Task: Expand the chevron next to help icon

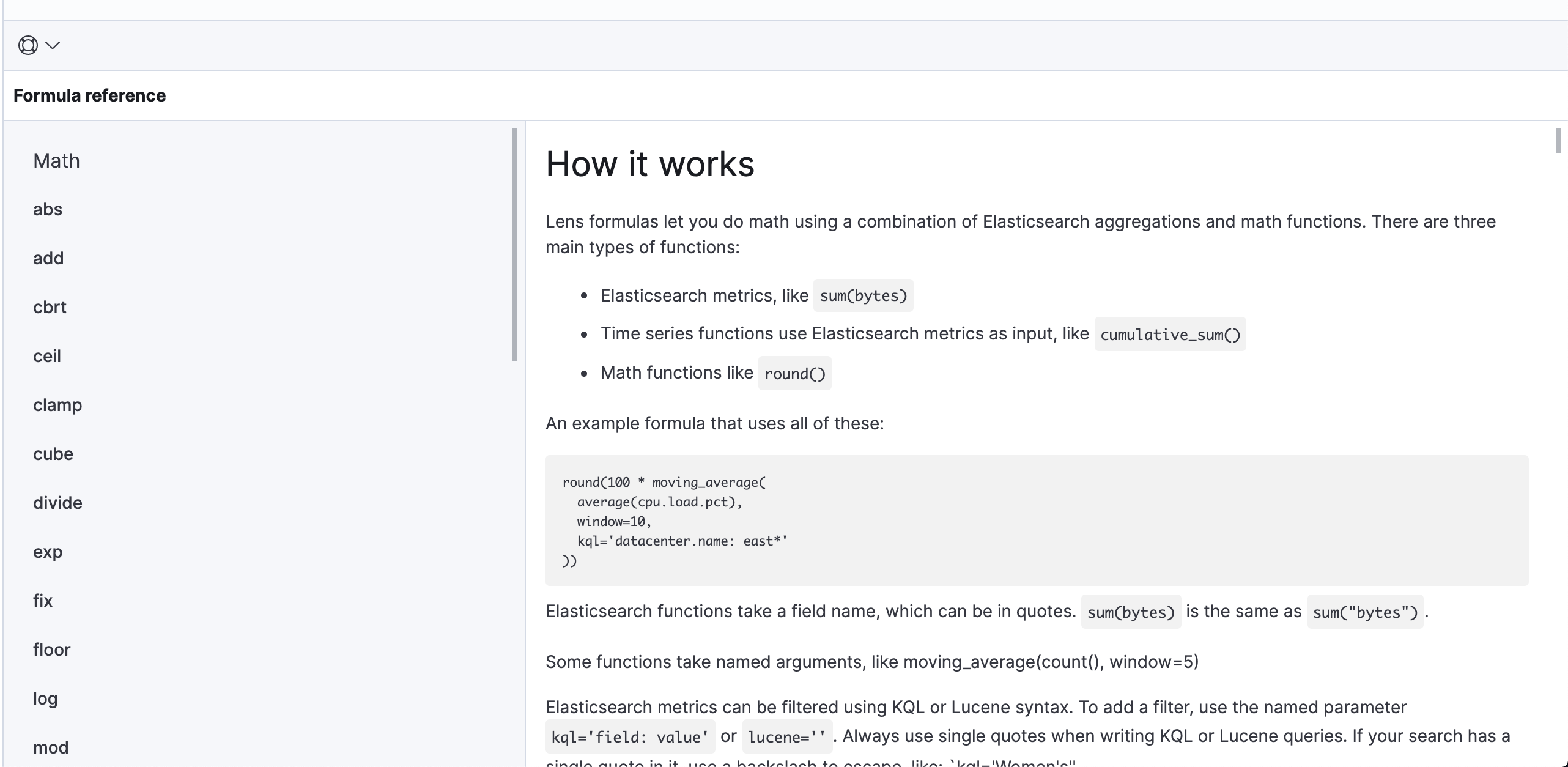Action: [53, 45]
